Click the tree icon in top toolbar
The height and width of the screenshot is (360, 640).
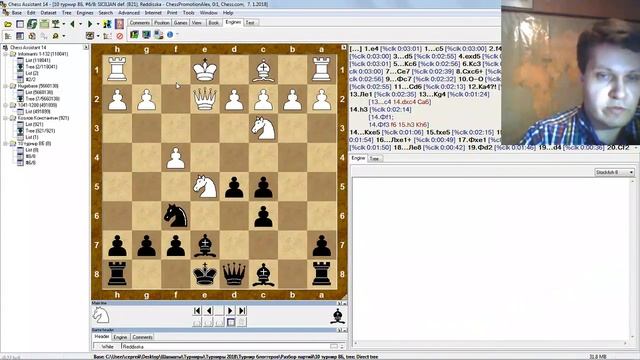click(x=56, y=24)
